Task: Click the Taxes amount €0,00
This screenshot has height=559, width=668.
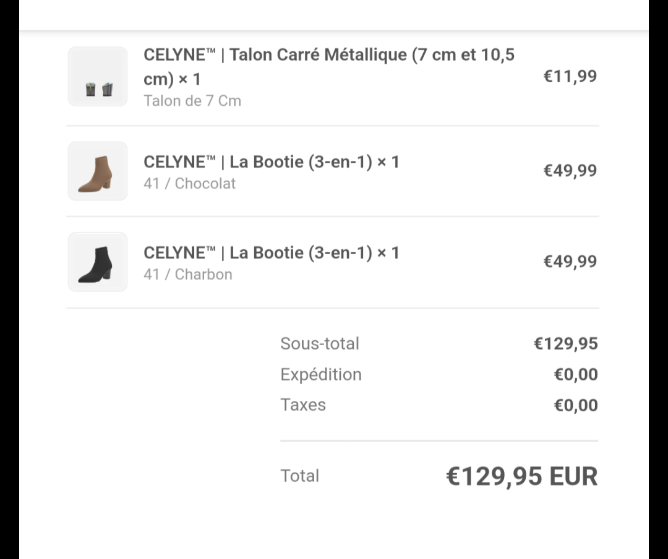Action: point(576,405)
